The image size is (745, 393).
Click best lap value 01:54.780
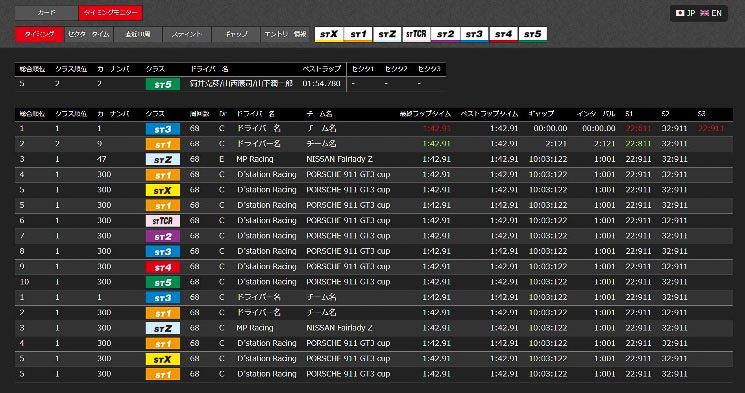[x=322, y=84]
